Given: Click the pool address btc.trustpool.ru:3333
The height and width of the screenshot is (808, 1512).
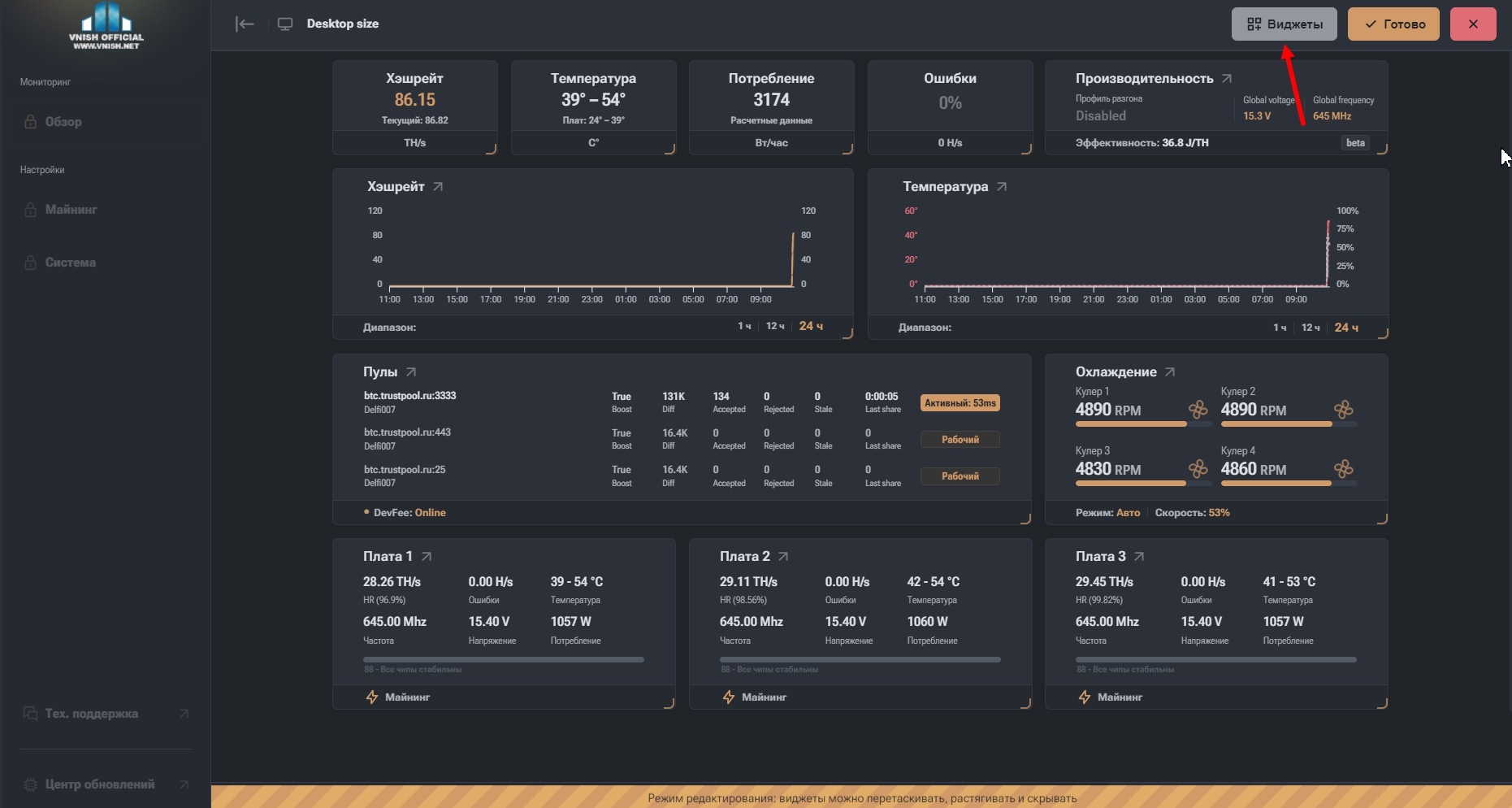Looking at the screenshot, I should (x=409, y=396).
